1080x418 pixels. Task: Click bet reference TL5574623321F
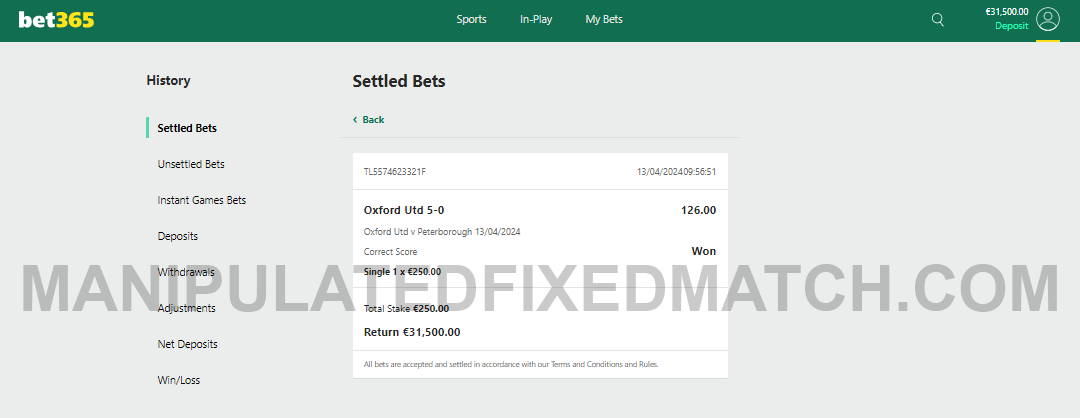tap(395, 172)
